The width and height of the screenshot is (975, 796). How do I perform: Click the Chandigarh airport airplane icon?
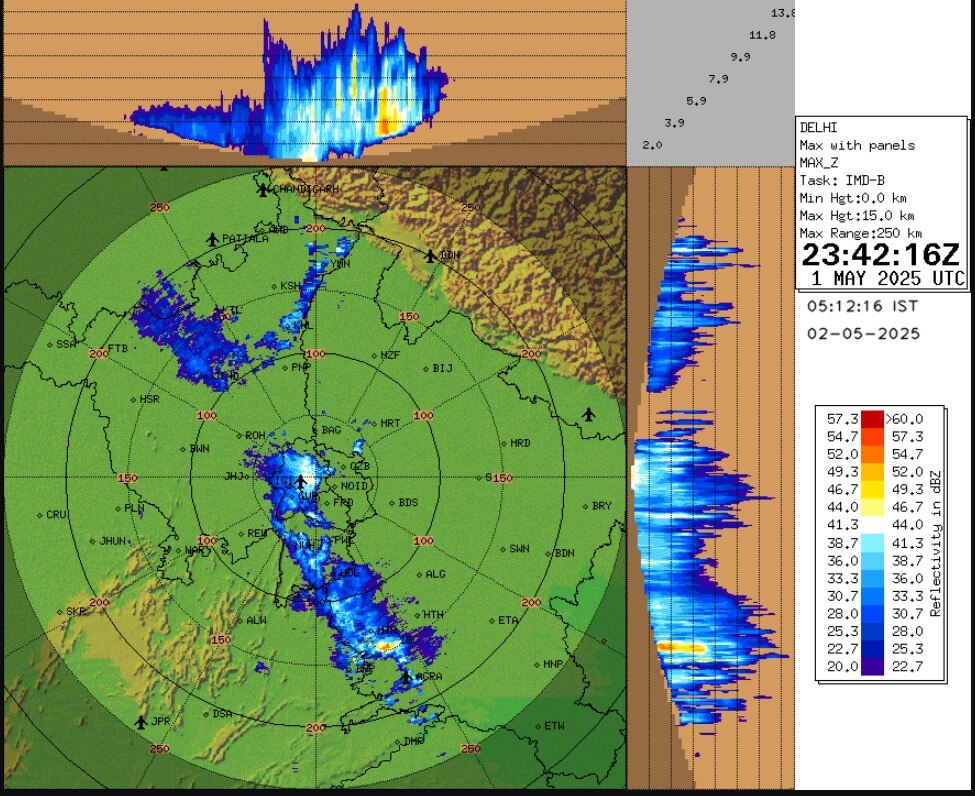click(263, 189)
